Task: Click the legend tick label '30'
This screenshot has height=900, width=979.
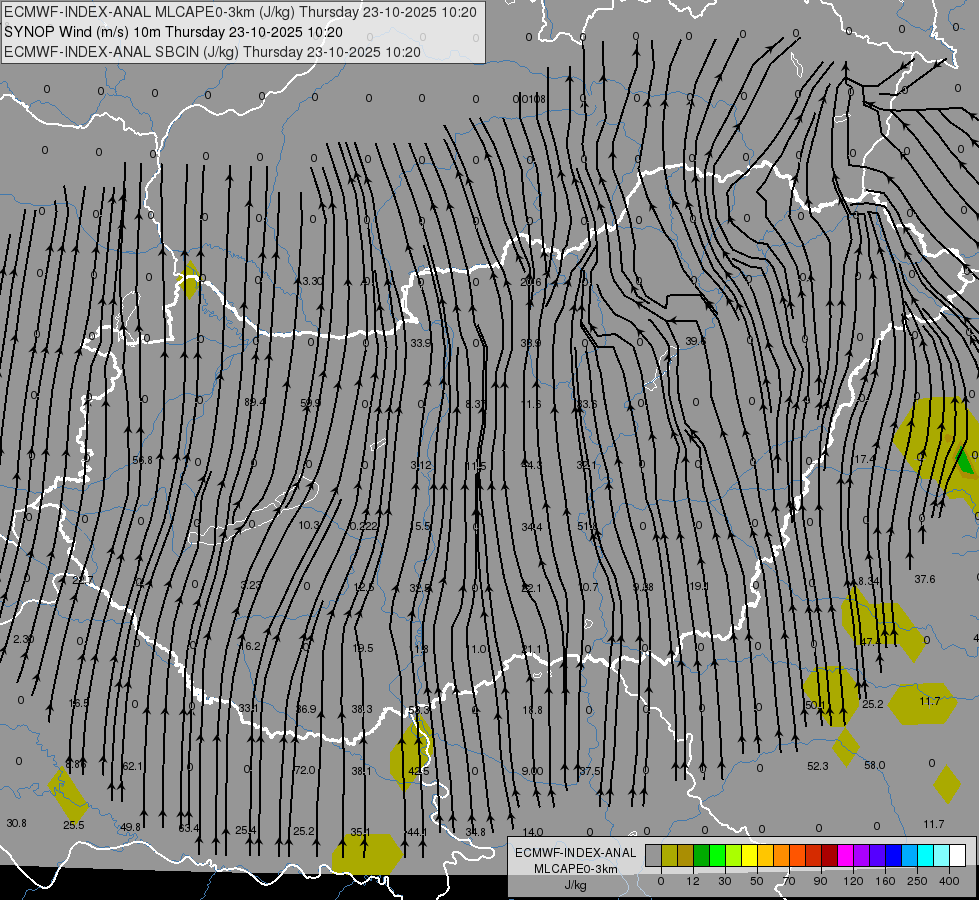Action: coord(725,881)
